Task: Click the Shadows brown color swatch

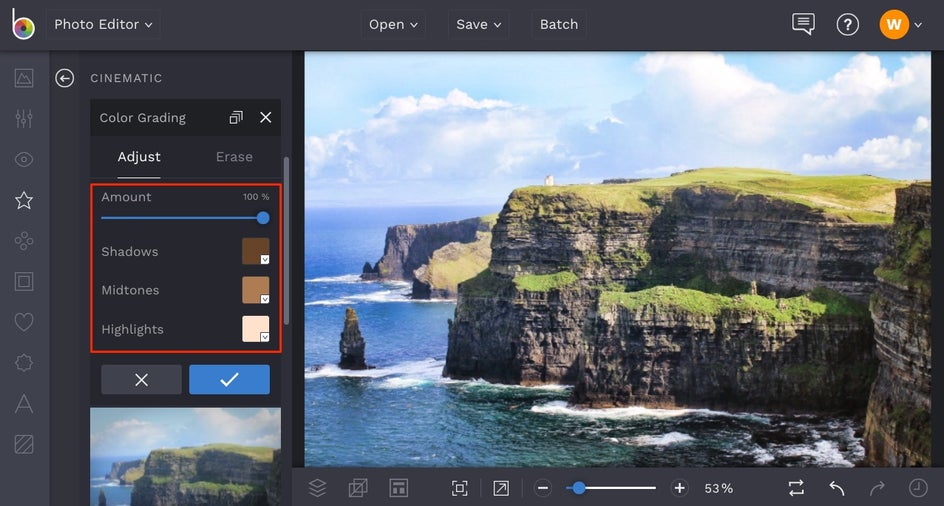Action: [255, 251]
